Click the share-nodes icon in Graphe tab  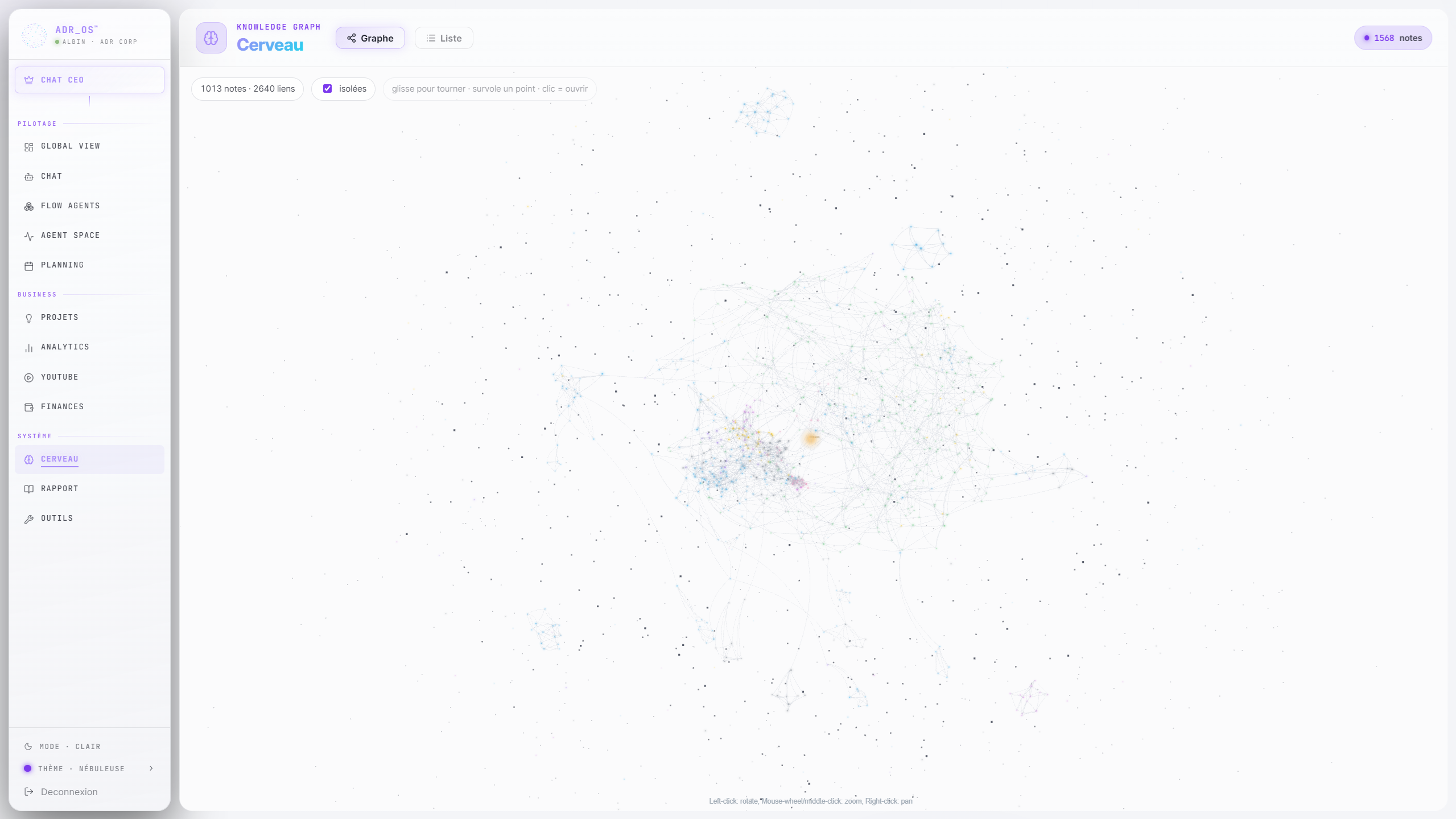tap(352, 38)
